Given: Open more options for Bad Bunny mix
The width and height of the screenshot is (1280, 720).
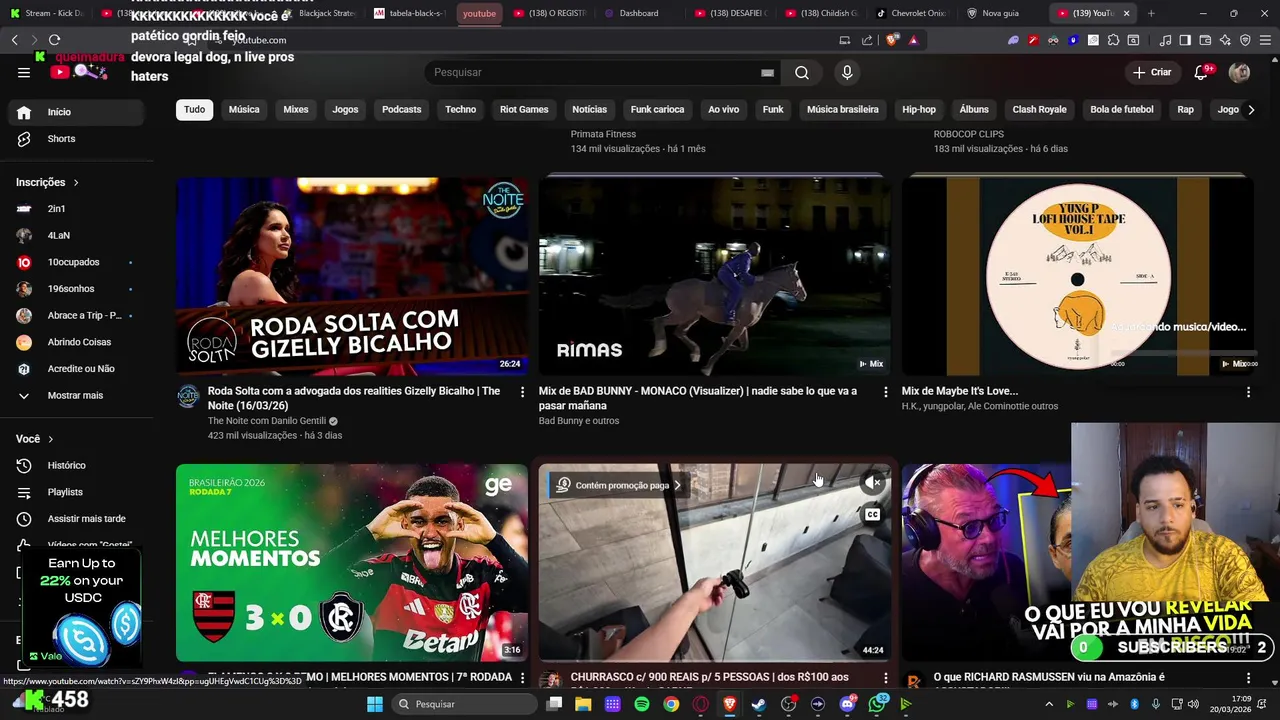Looking at the screenshot, I should (x=885, y=392).
